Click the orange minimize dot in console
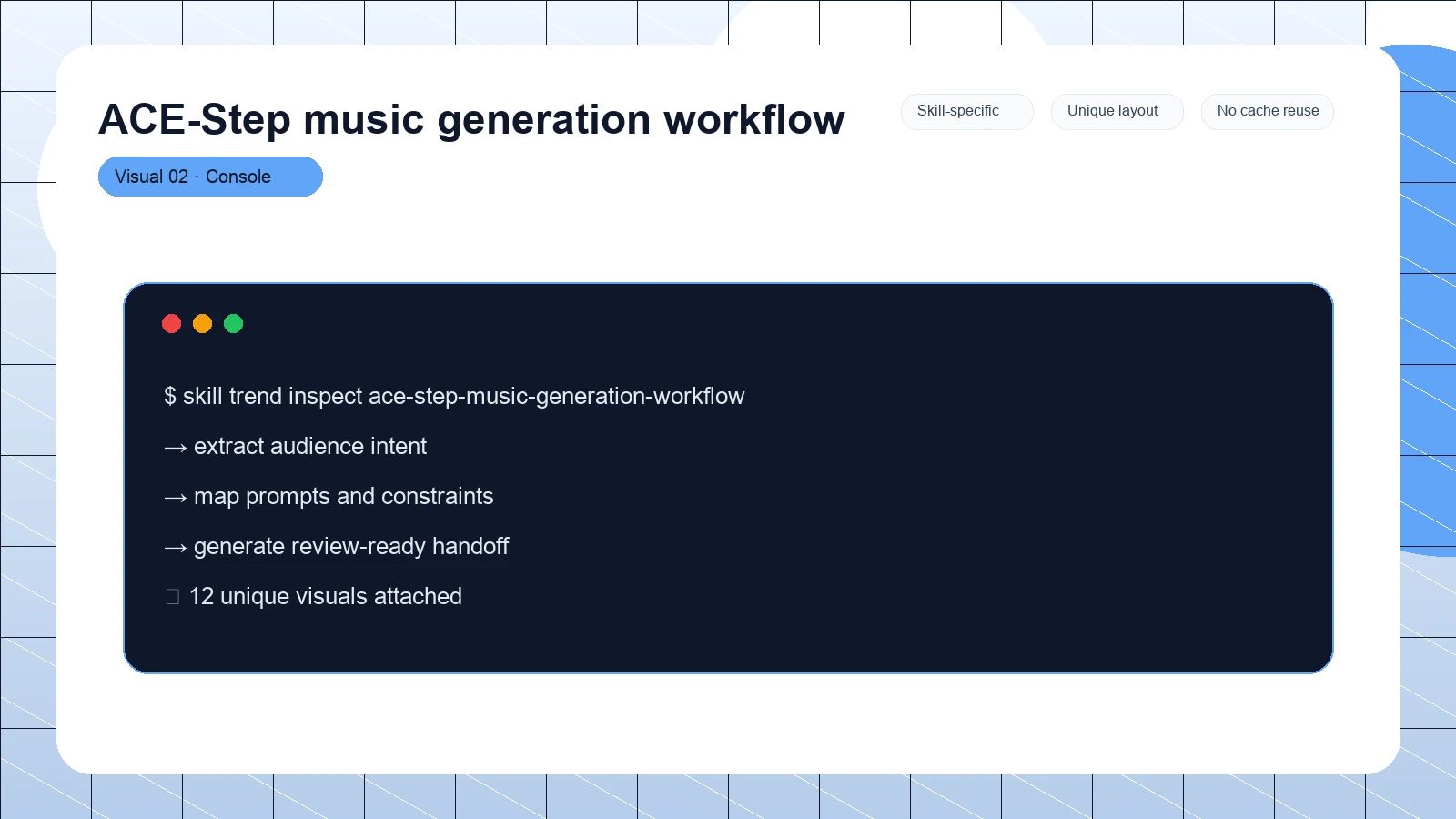Screen dimensions: 1456x819 202,323
